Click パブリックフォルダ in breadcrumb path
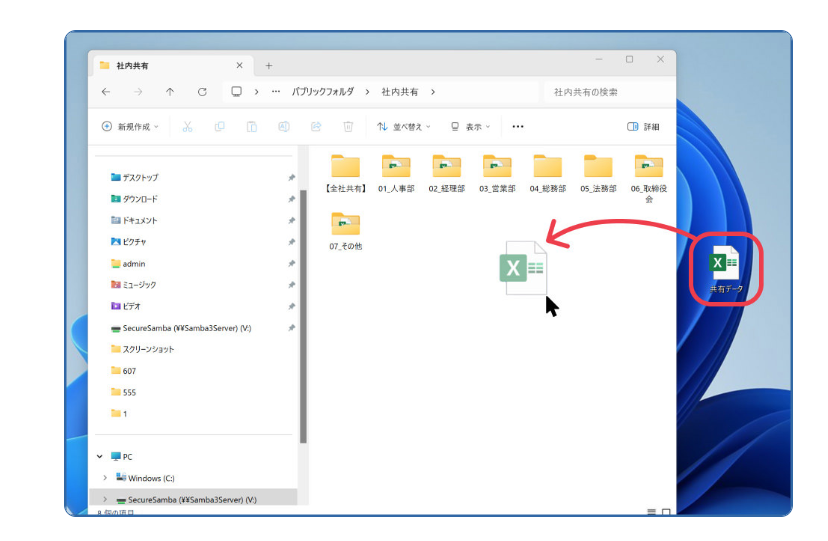Screen dimensions: 828x541 pos(322,92)
